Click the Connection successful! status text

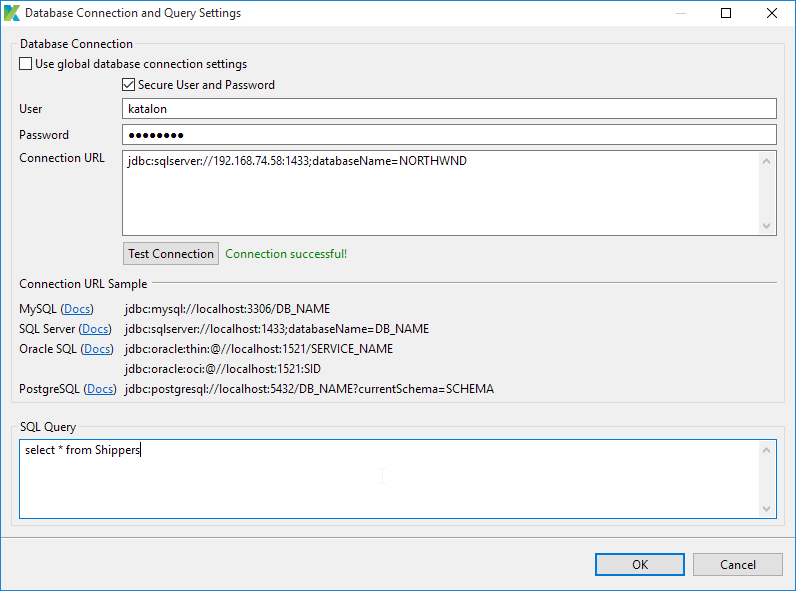(286, 254)
